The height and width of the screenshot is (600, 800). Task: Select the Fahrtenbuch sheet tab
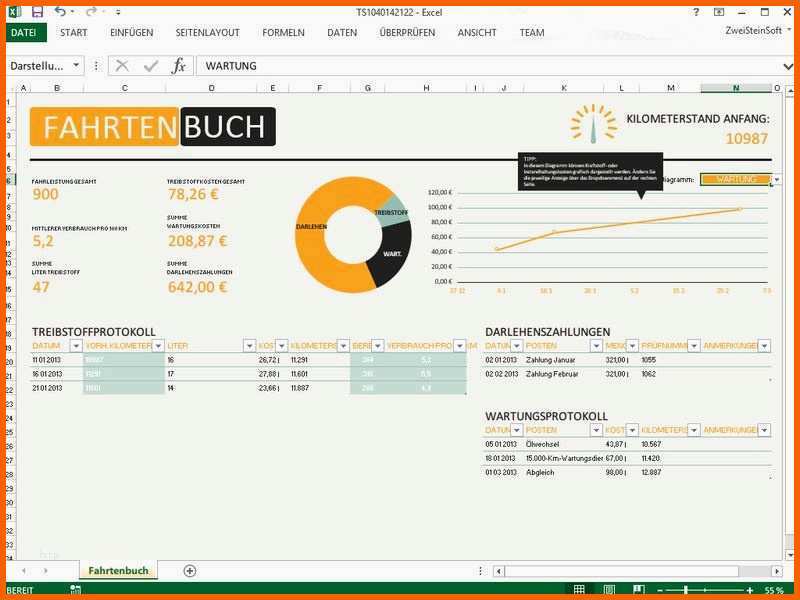coord(118,570)
